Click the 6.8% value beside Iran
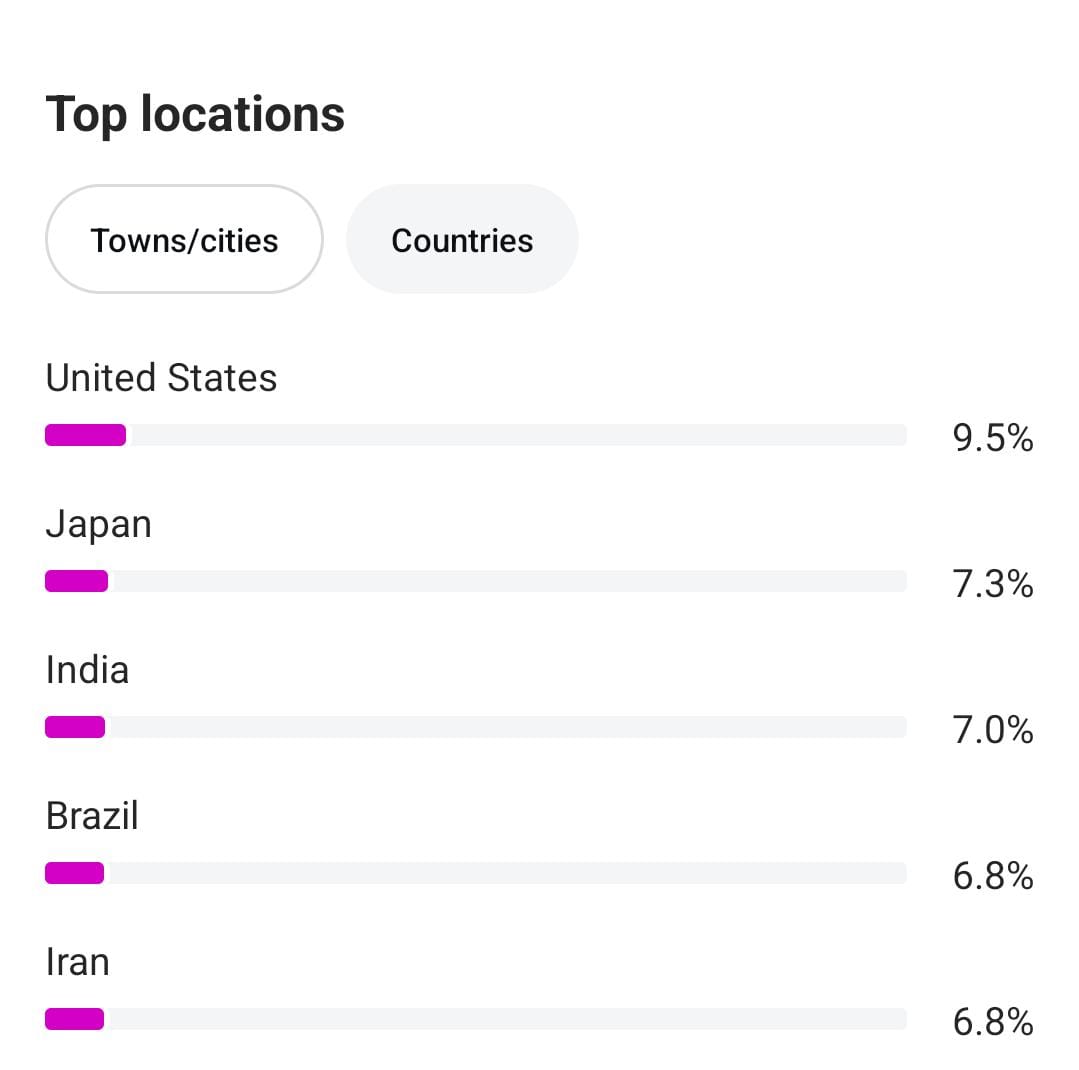The height and width of the screenshot is (1070, 1079). pos(992,1022)
